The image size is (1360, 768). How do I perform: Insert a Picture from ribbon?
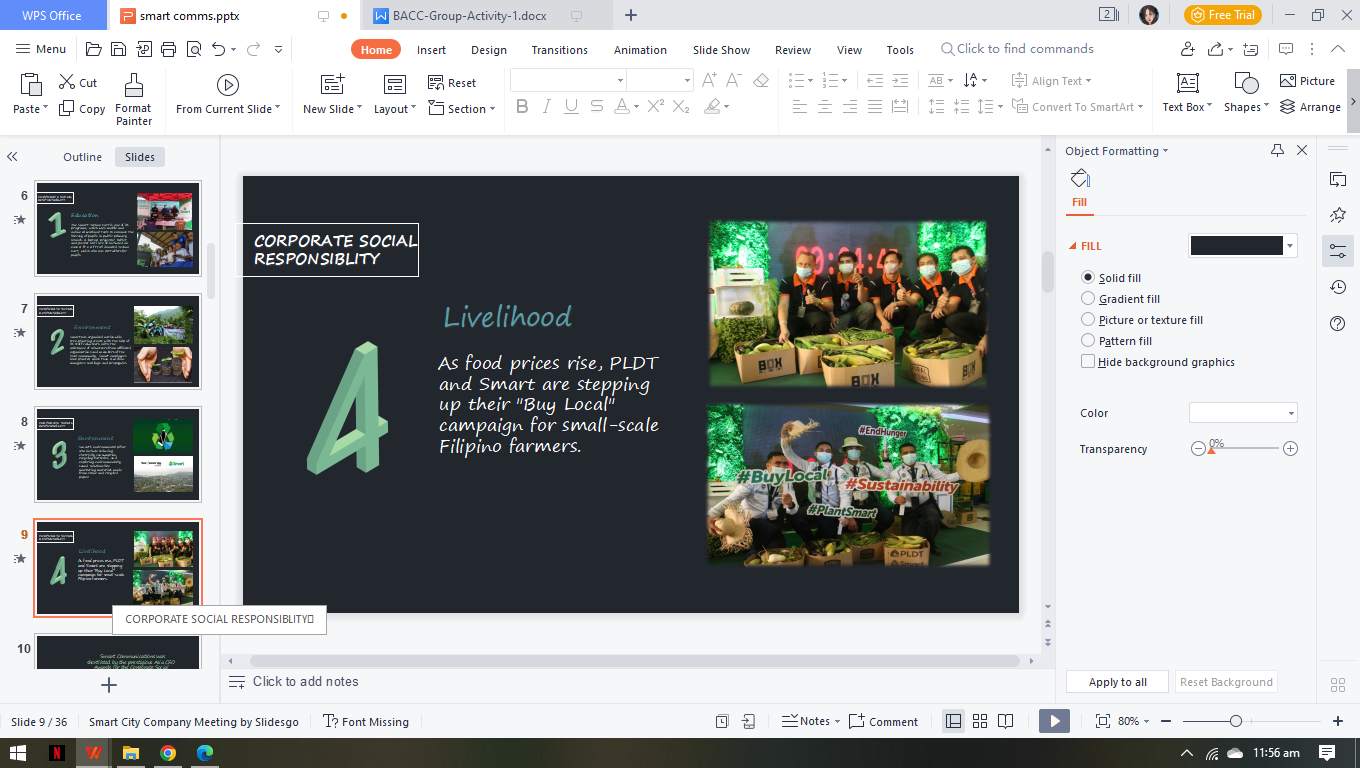coord(1307,81)
